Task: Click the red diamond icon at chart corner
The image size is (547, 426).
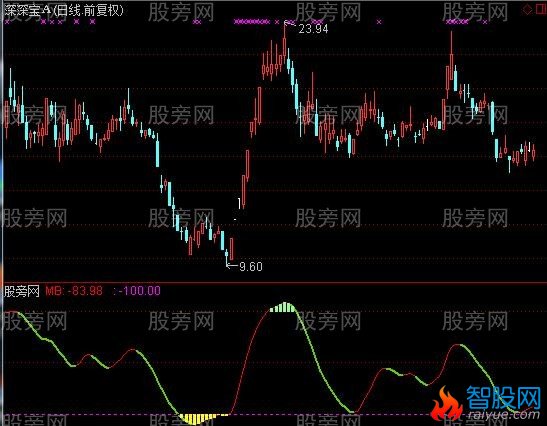Action: click(x=527, y=9)
